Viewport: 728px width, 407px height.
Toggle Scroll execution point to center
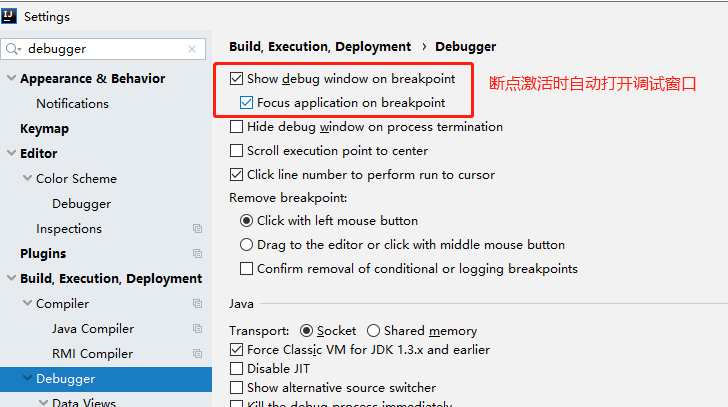[x=236, y=151]
